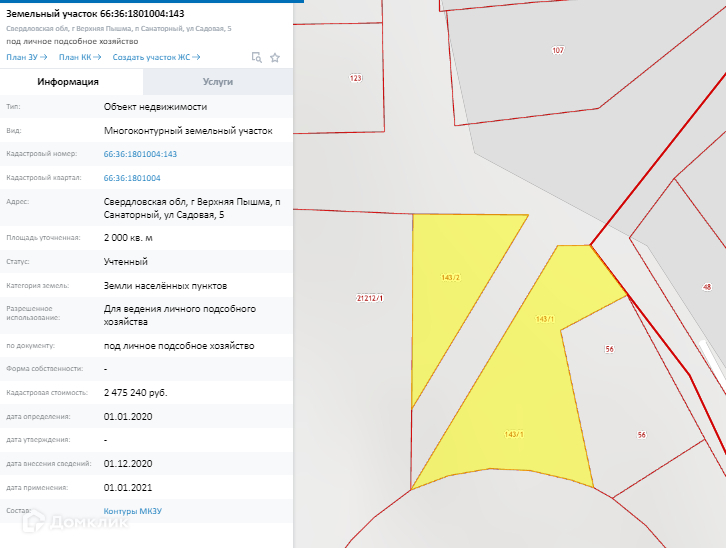Switch to the Услуги tab
The height and width of the screenshot is (548, 726).
(x=218, y=82)
